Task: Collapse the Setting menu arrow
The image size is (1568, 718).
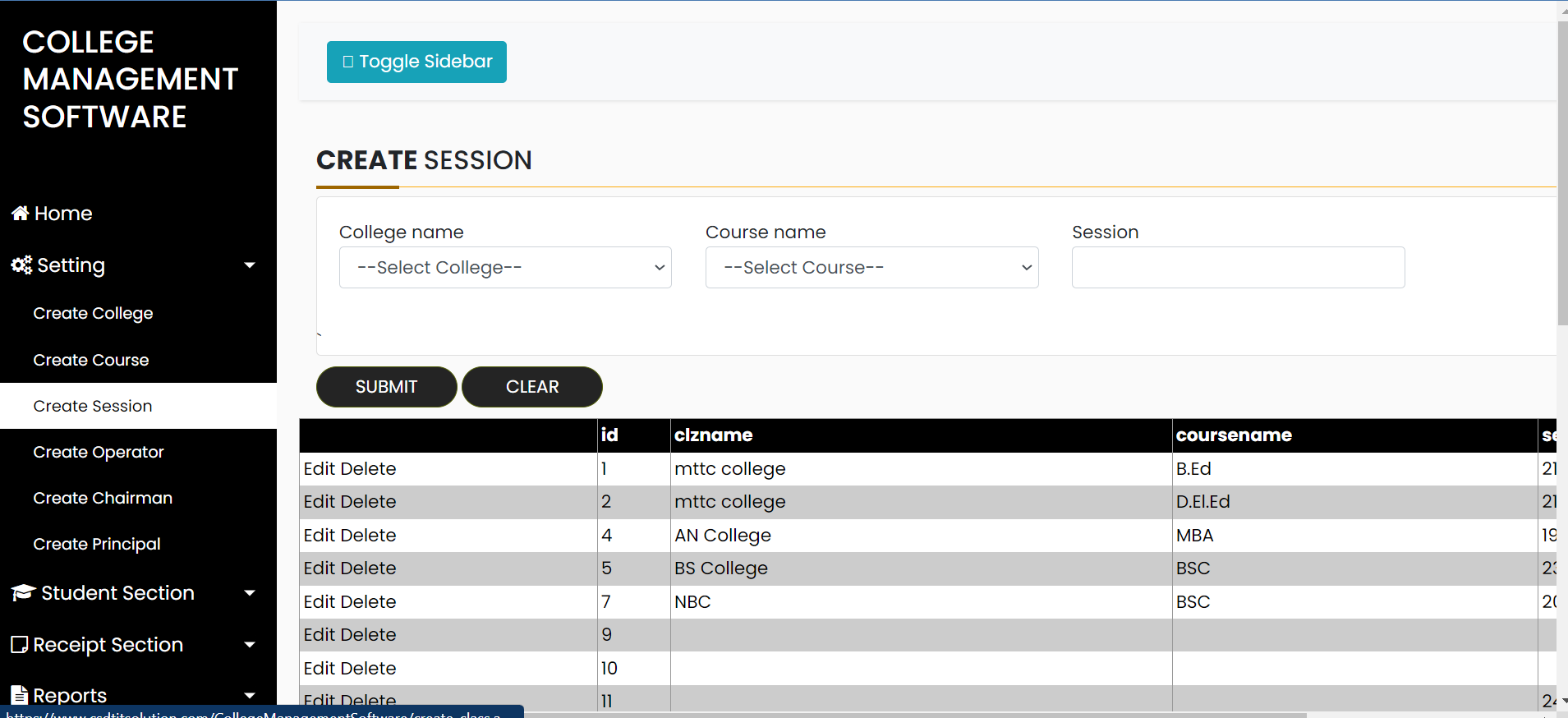Action: tap(250, 265)
